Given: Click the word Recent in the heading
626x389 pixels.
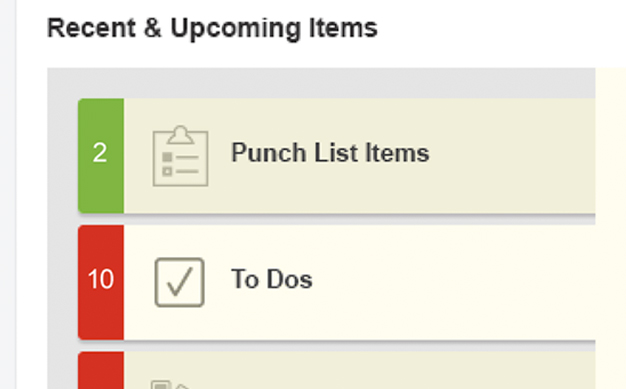Looking at the screenshot, I should click(x=91, y=28).
